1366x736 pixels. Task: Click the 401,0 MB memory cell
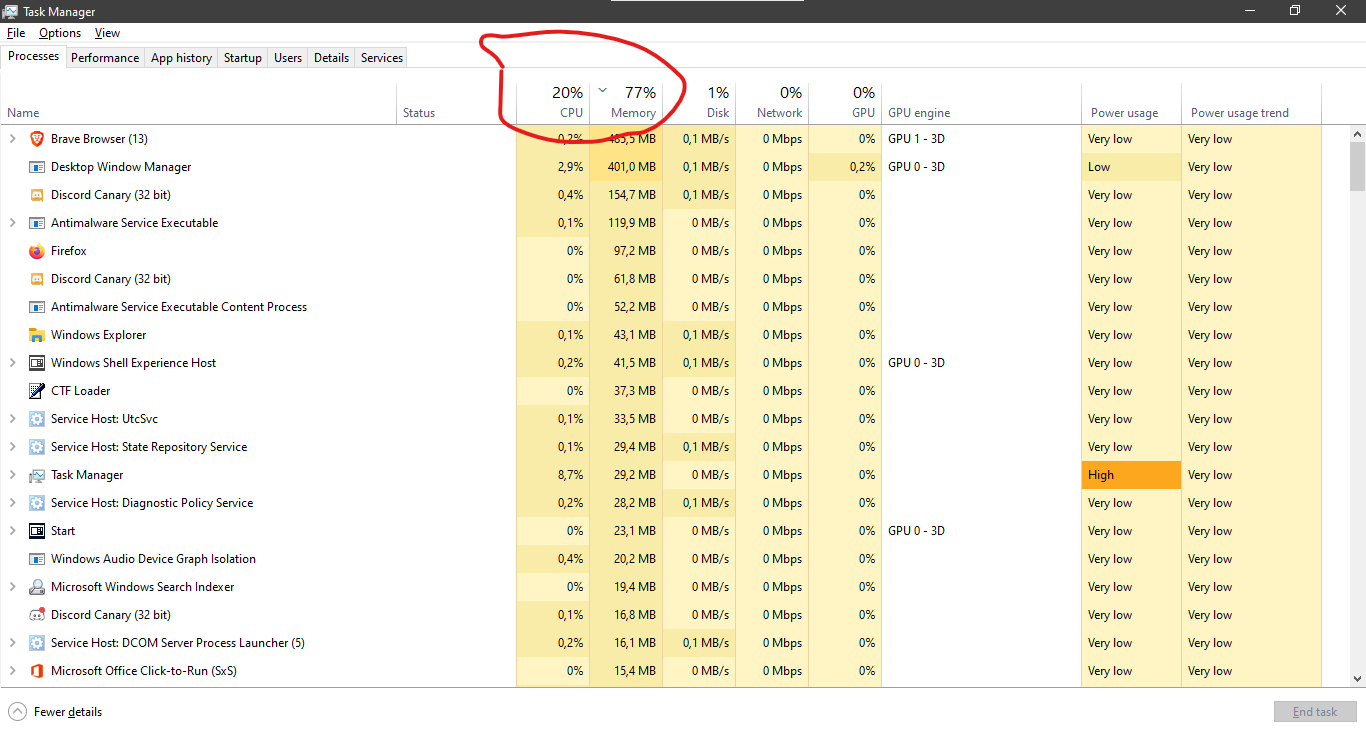pos(626,167)
